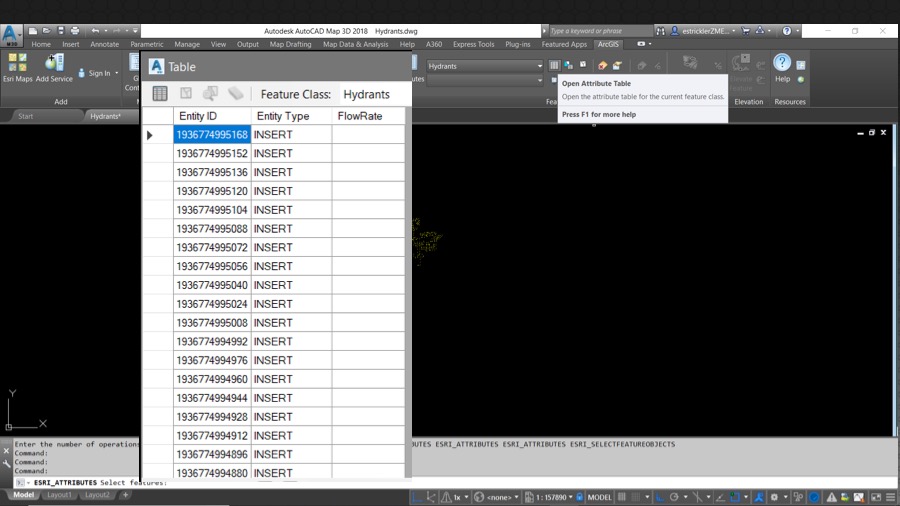
Task: Select cell with Entity ID 1936774994880
Action: pyautogui.click(x=212, y=473)
